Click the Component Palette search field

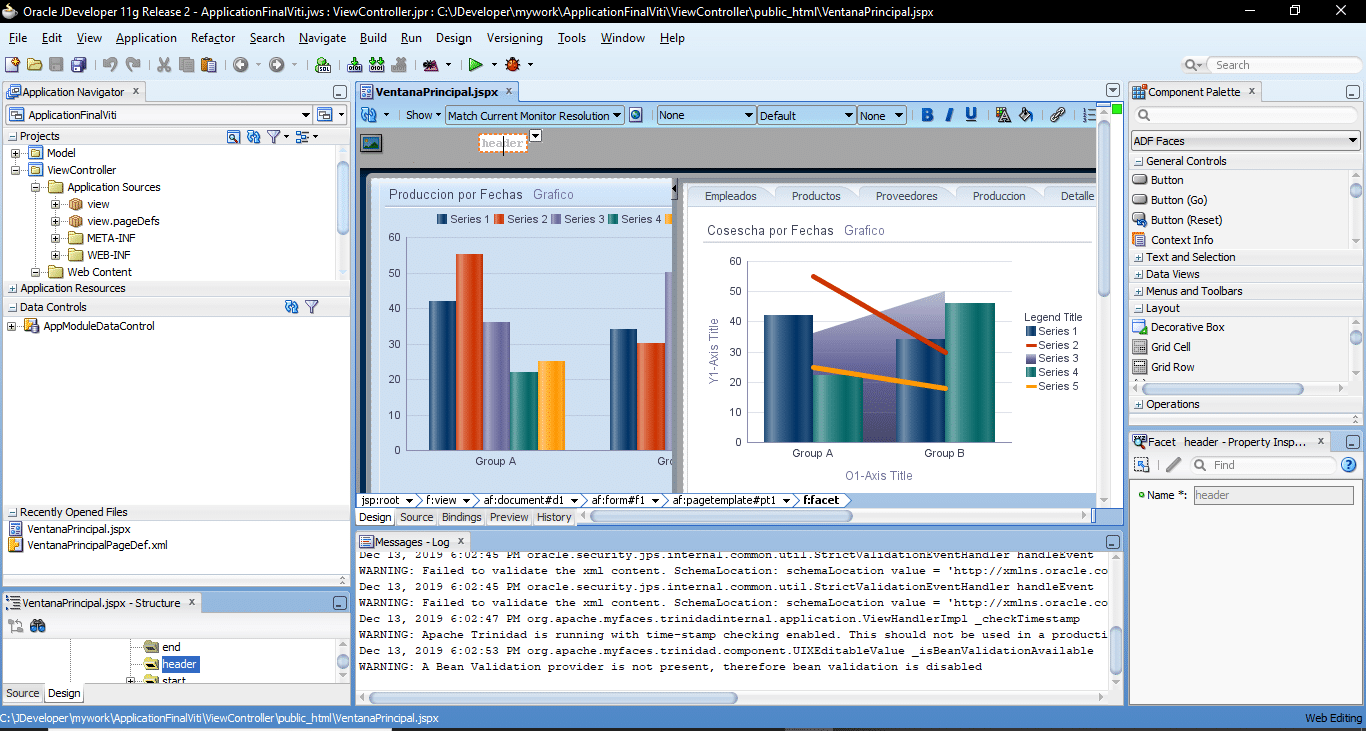1244,115
